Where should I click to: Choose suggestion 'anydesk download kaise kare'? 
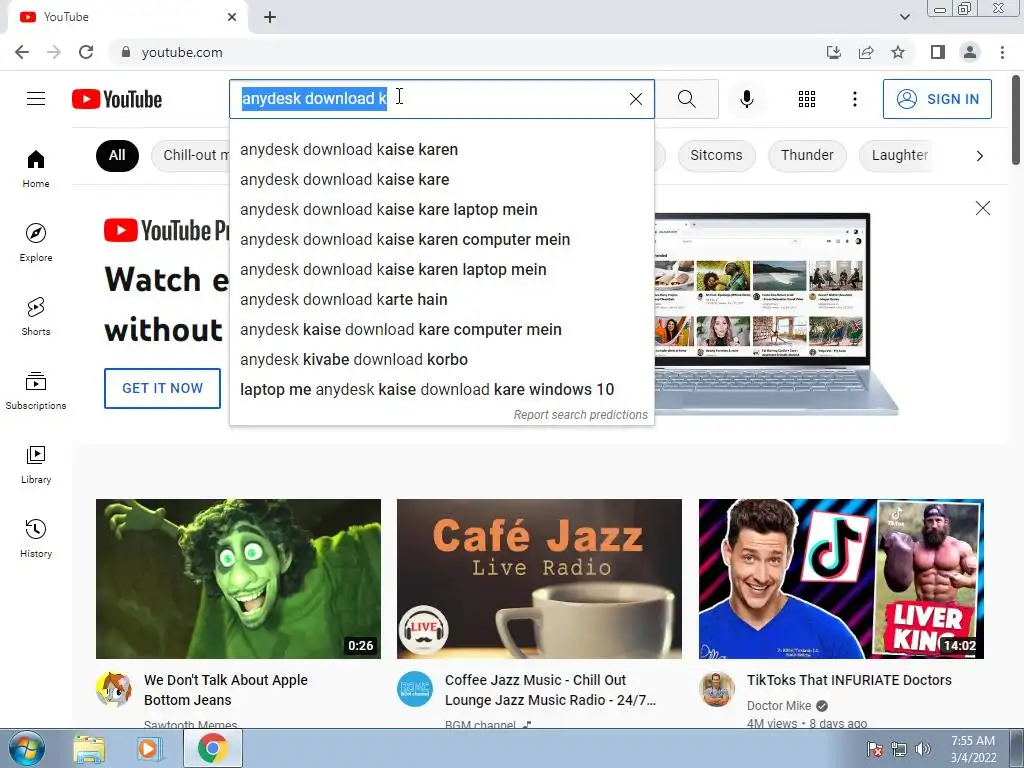[x=441, y=180]
